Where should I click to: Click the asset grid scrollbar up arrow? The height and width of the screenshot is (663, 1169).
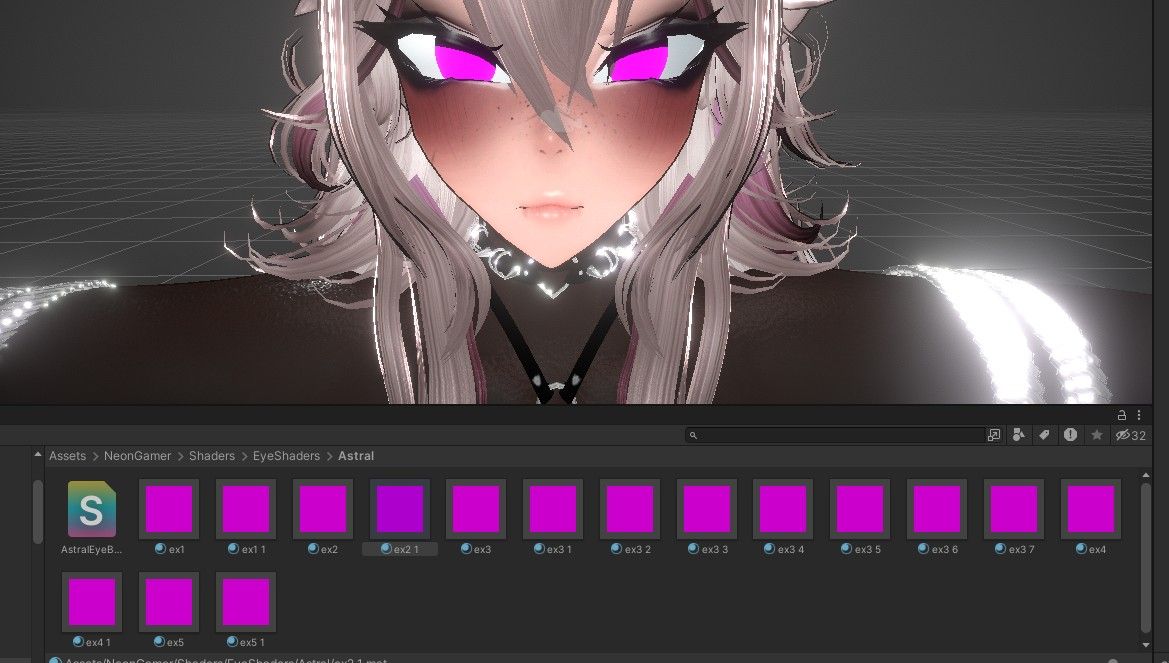pos(1146,475)
